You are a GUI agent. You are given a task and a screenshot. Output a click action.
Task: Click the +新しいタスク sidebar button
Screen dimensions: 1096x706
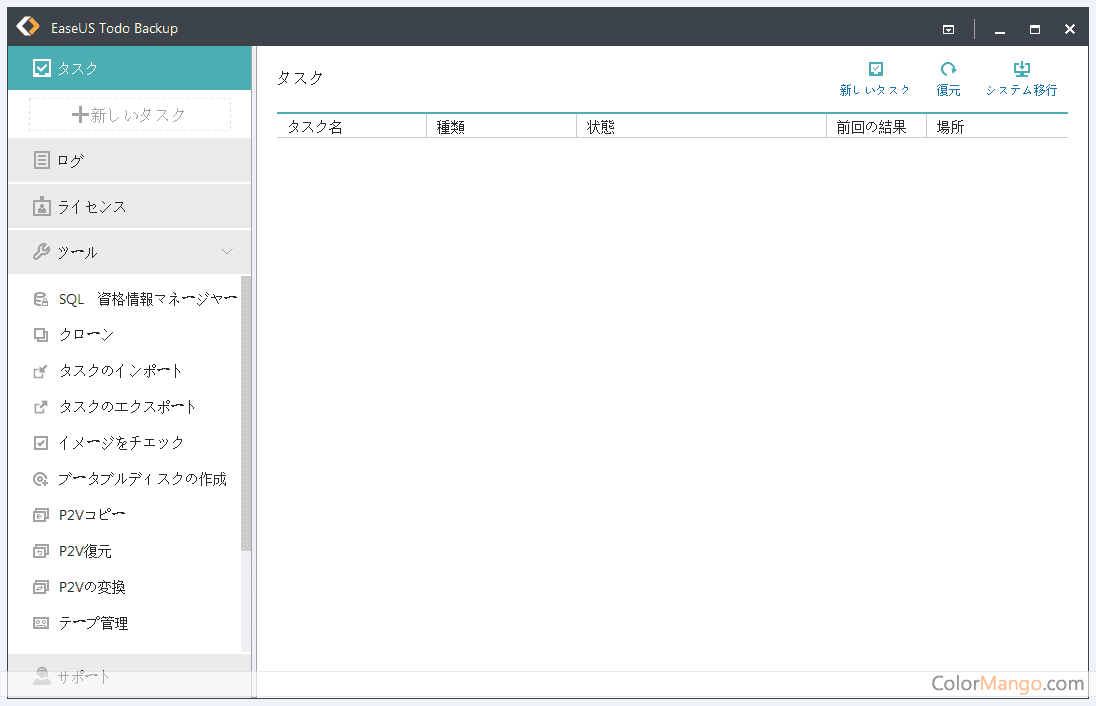pos(130,115)
